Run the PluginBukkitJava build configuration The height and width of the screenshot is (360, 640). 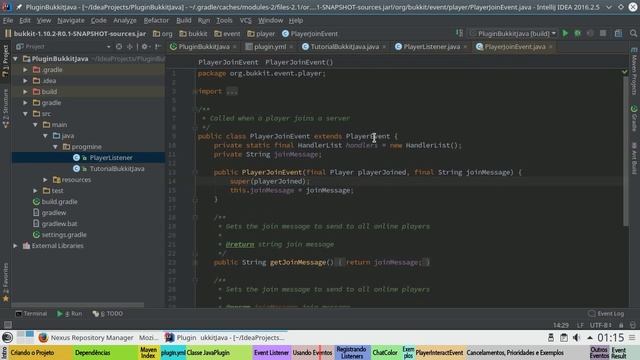(565, 33)
